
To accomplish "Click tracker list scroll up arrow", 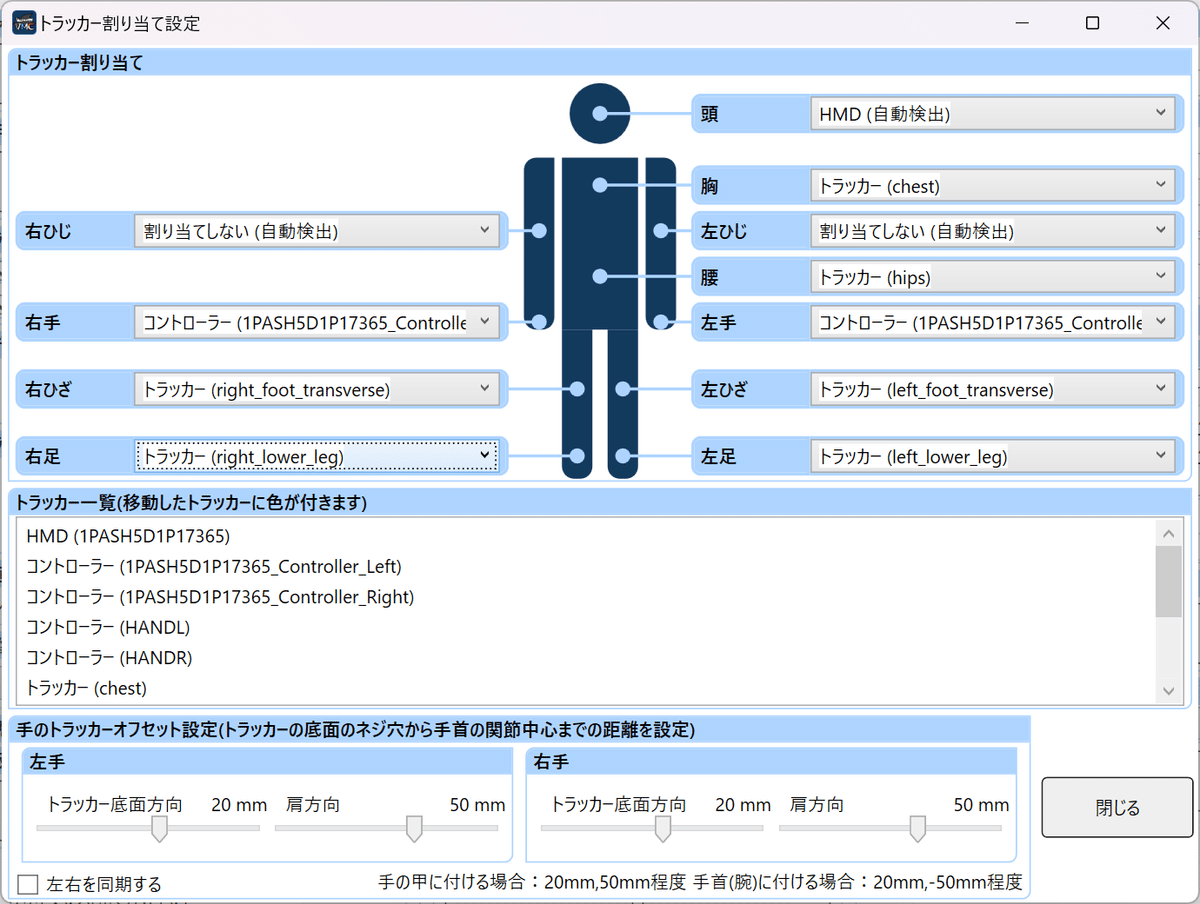I will (1168, 532).
